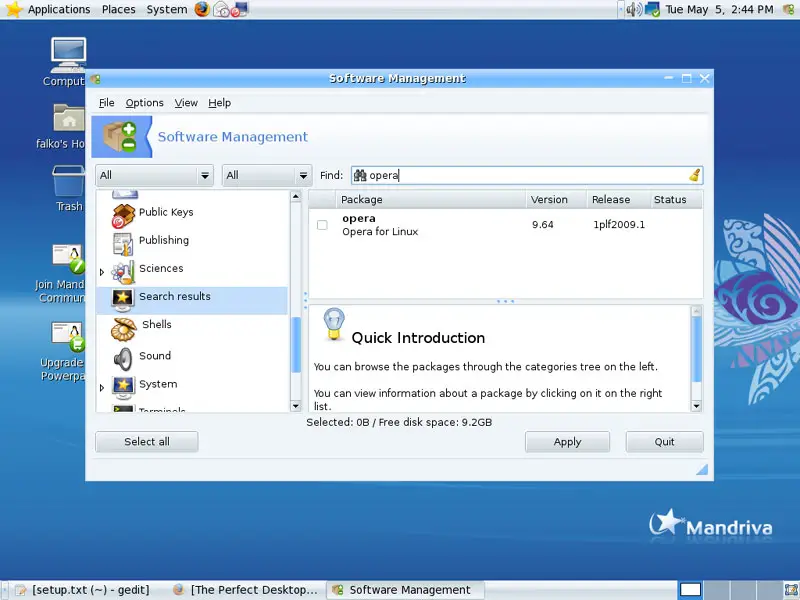Sort by the Status column header

coord(676,199)
